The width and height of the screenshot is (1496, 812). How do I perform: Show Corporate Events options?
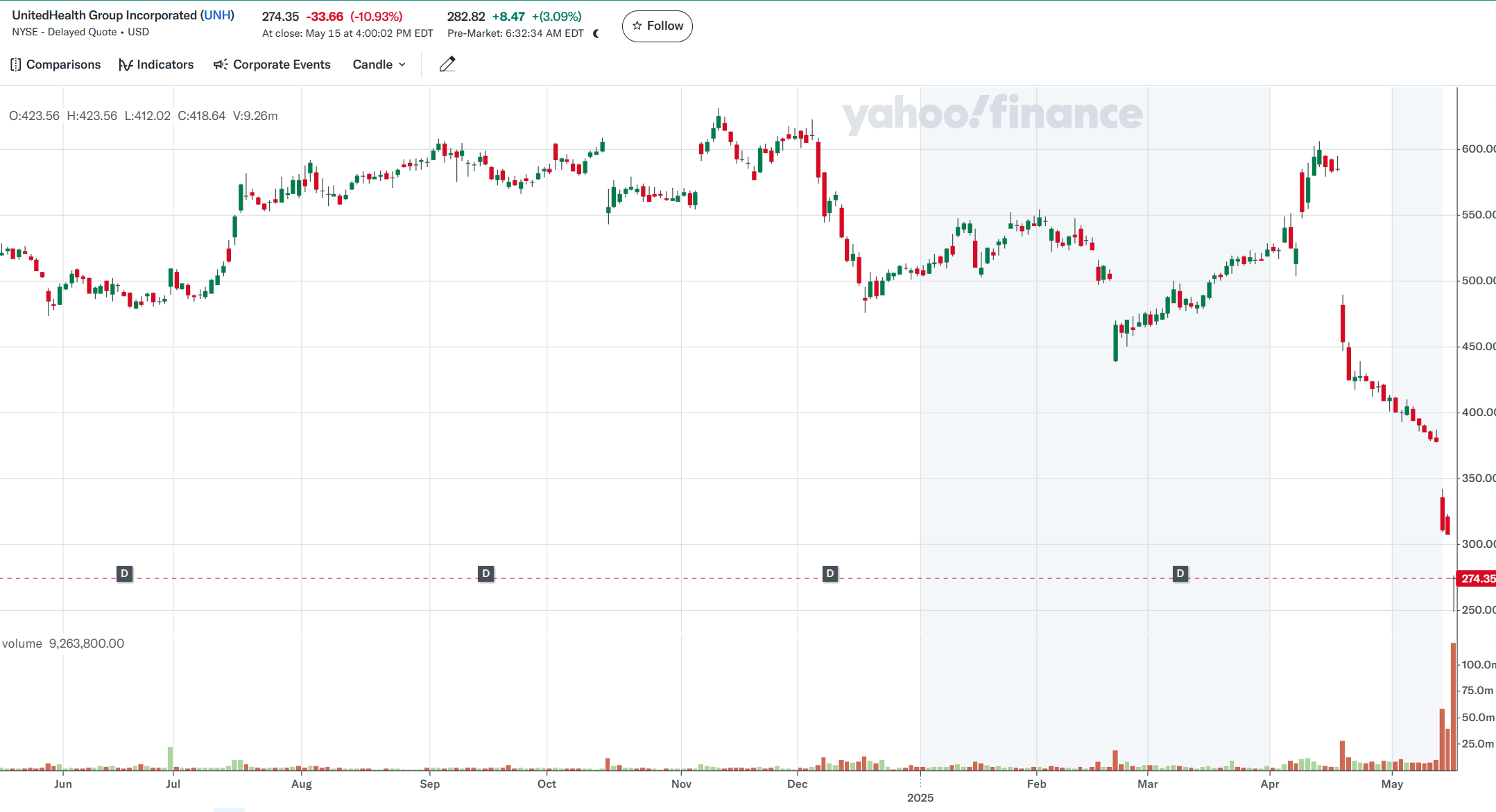272,64
